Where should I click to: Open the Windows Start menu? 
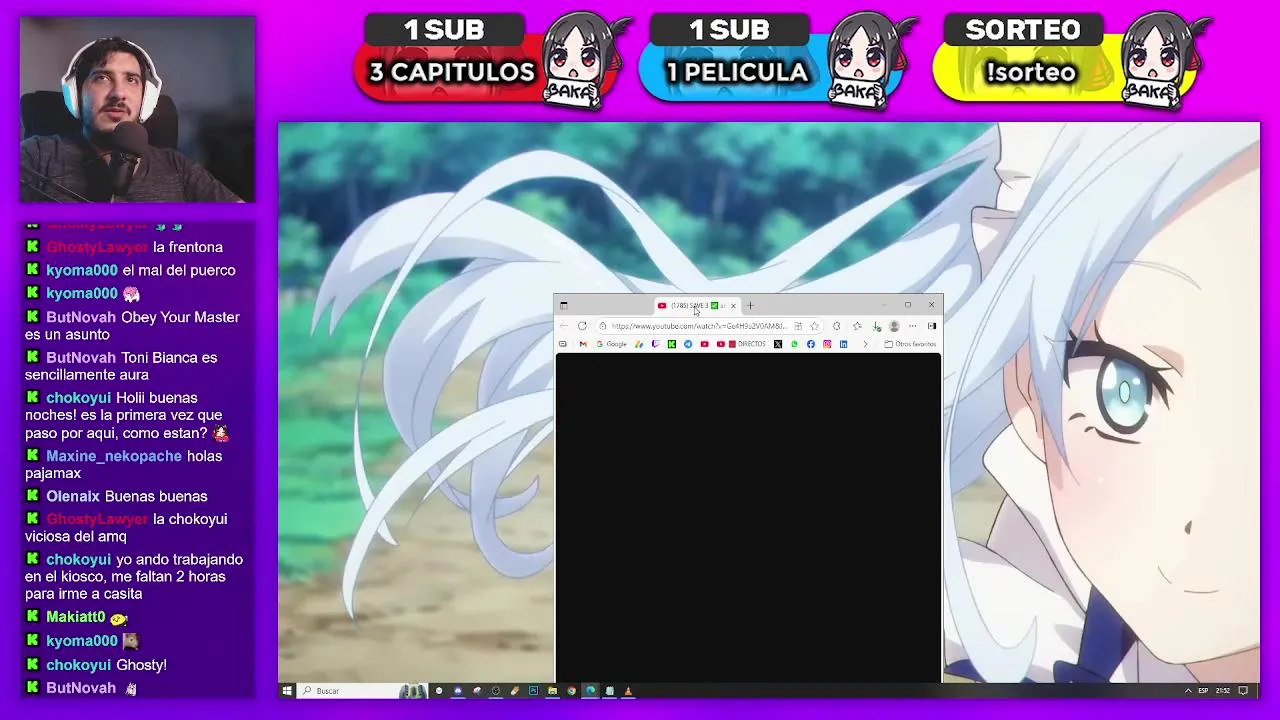[287, 690]
